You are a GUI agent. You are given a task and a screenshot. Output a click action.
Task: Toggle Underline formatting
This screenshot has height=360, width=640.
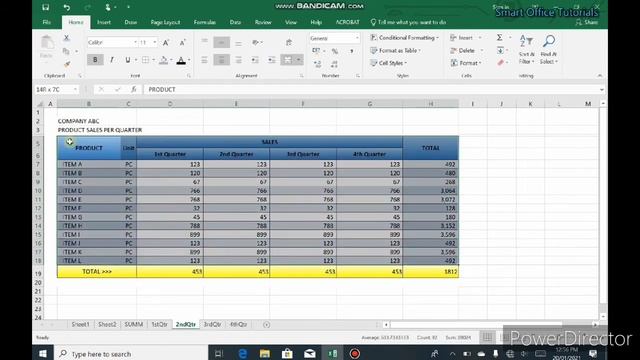point(128,60)
